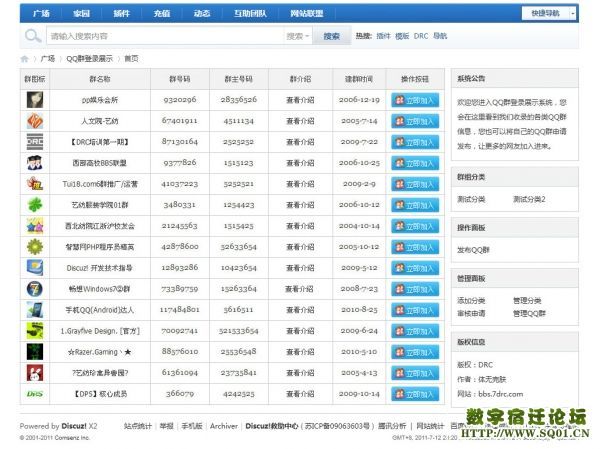View intro 查看介绍 for 畅想Windows7 group
The height and width of the screenshot is (449, 600).
299,289
